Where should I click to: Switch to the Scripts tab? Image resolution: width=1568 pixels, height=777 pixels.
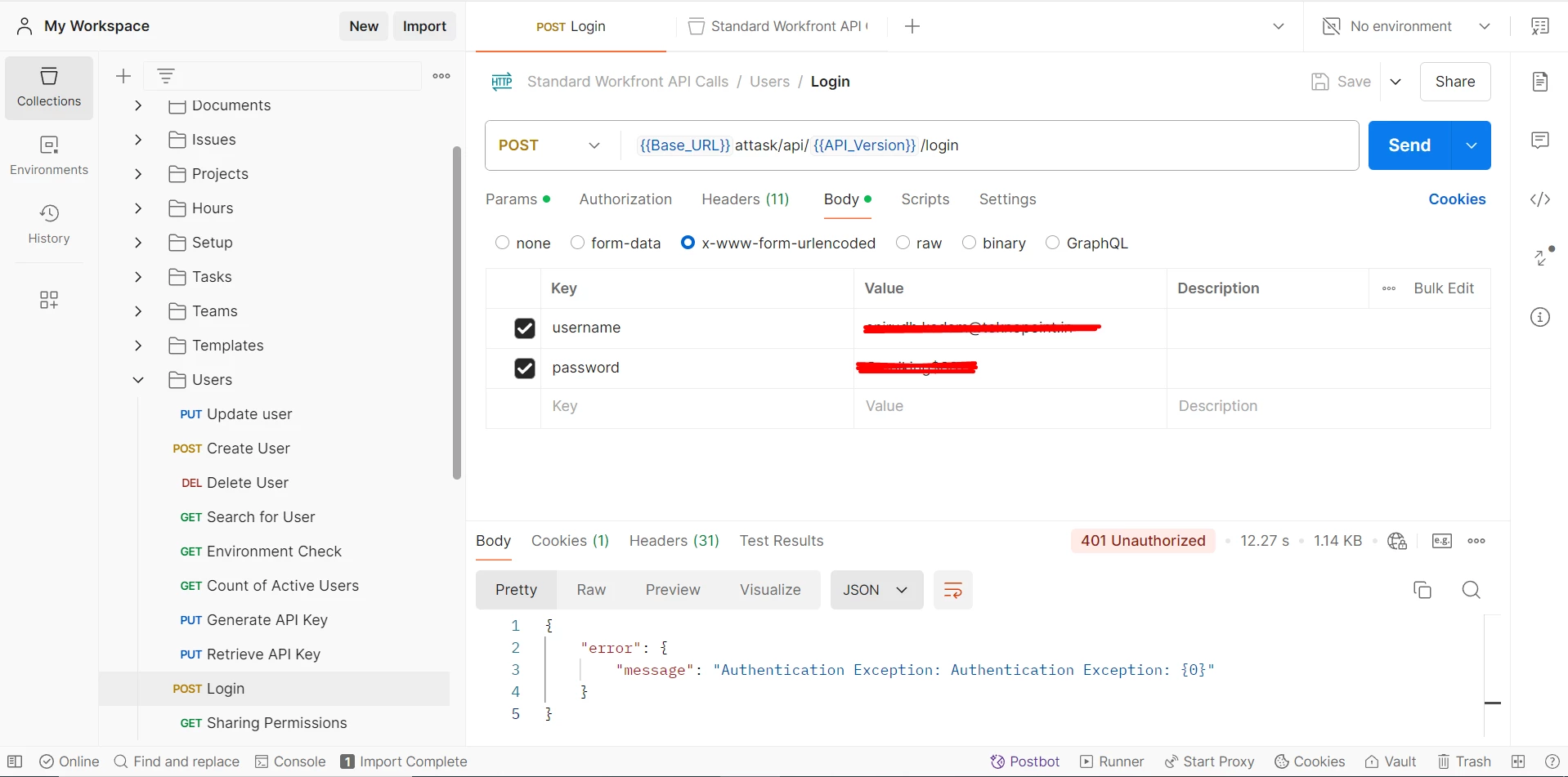coord(925,199)
